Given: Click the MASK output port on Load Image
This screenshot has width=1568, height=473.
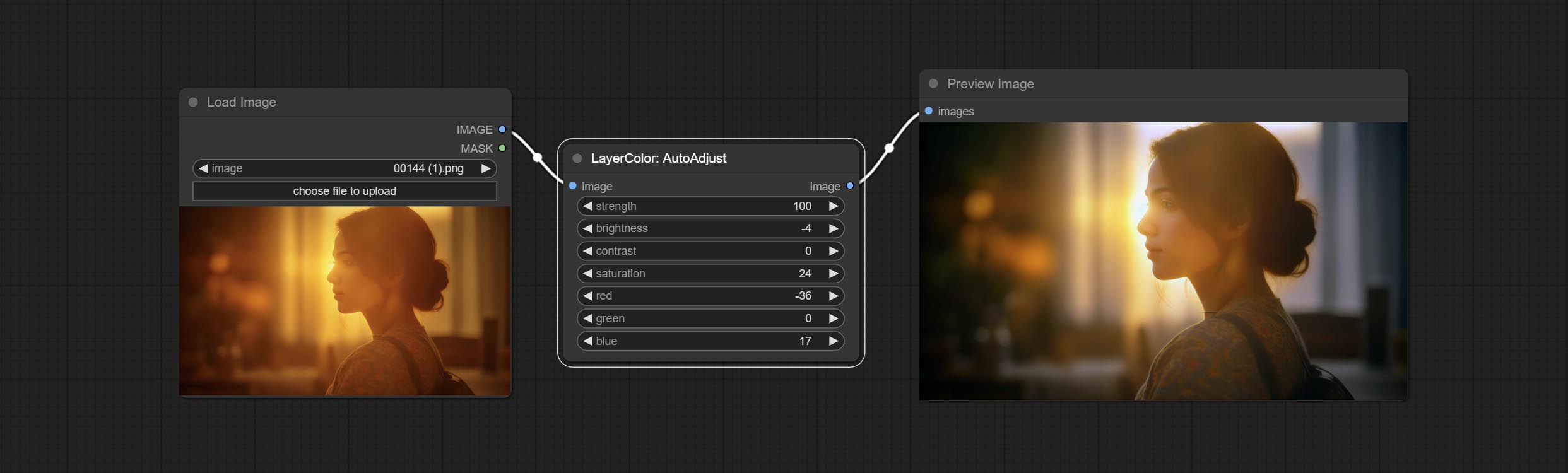Looking at the screenshot, I should point(502,148).
